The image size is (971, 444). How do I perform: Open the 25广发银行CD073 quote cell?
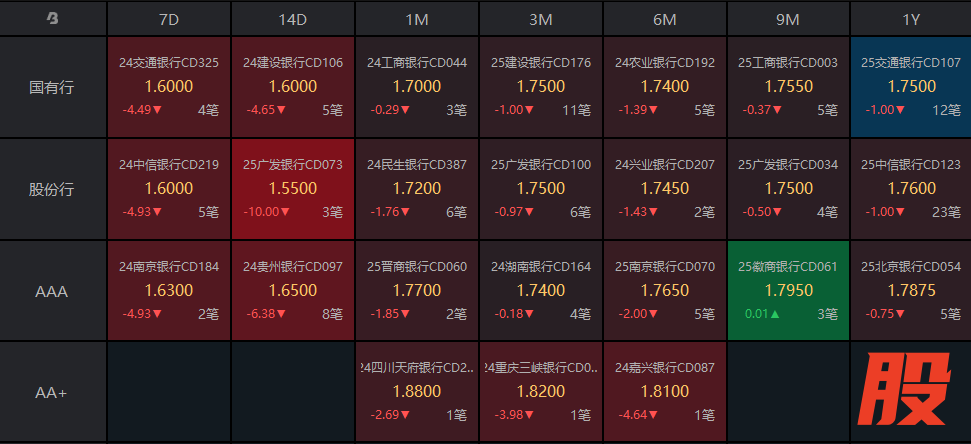(293, 189)
